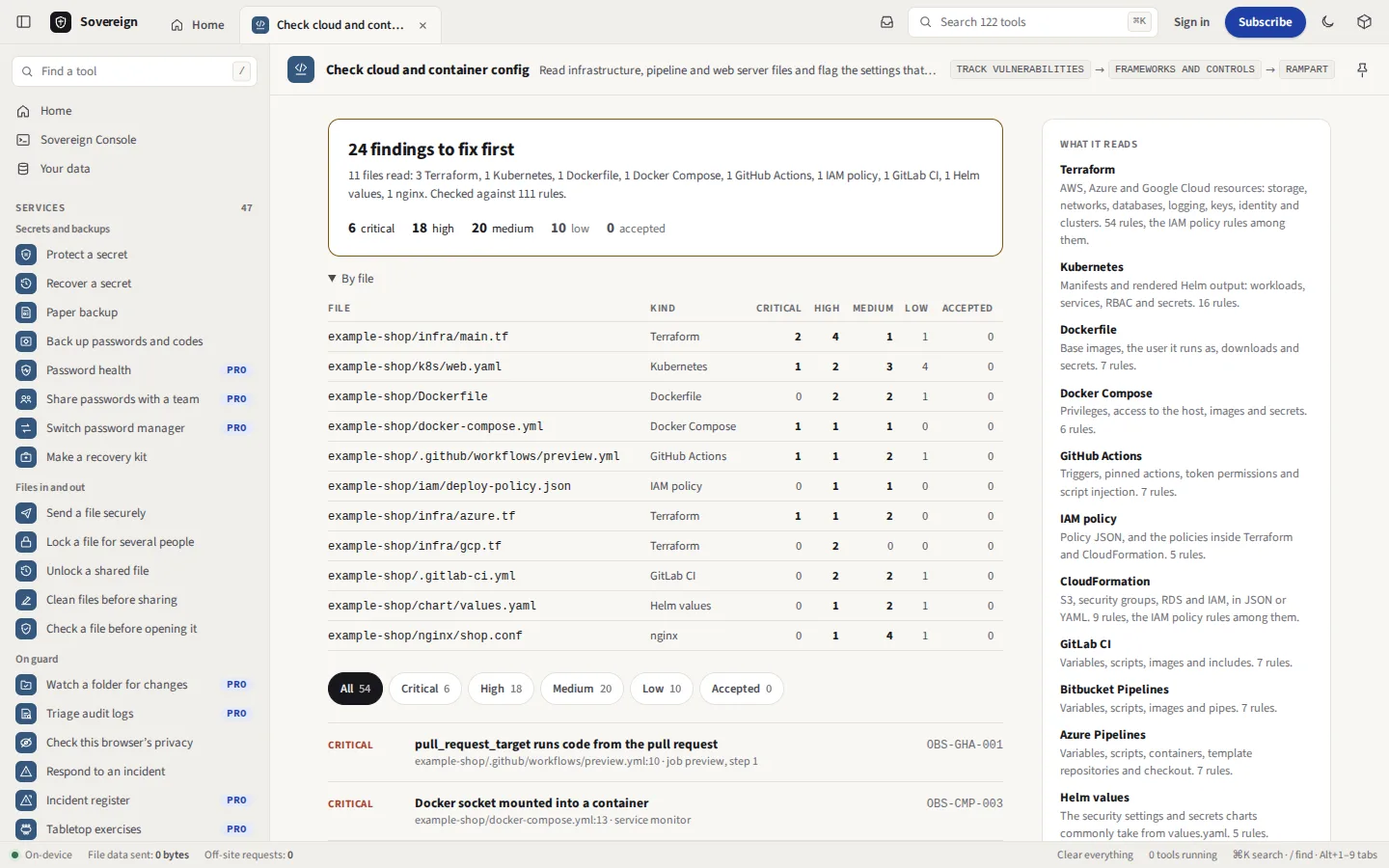
Task: Show Accepted 0 findings
Action: [x=742, y=689]
